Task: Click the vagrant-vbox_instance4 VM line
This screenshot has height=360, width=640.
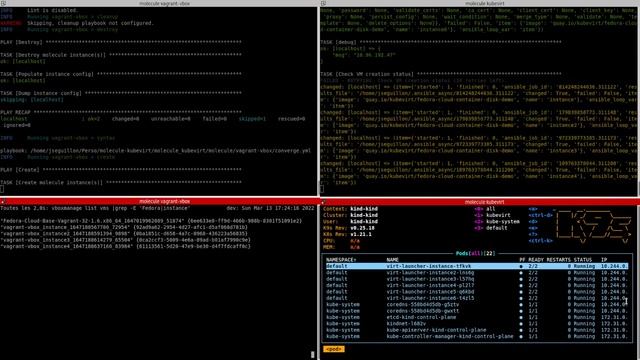Action: (x=126, y=247)
